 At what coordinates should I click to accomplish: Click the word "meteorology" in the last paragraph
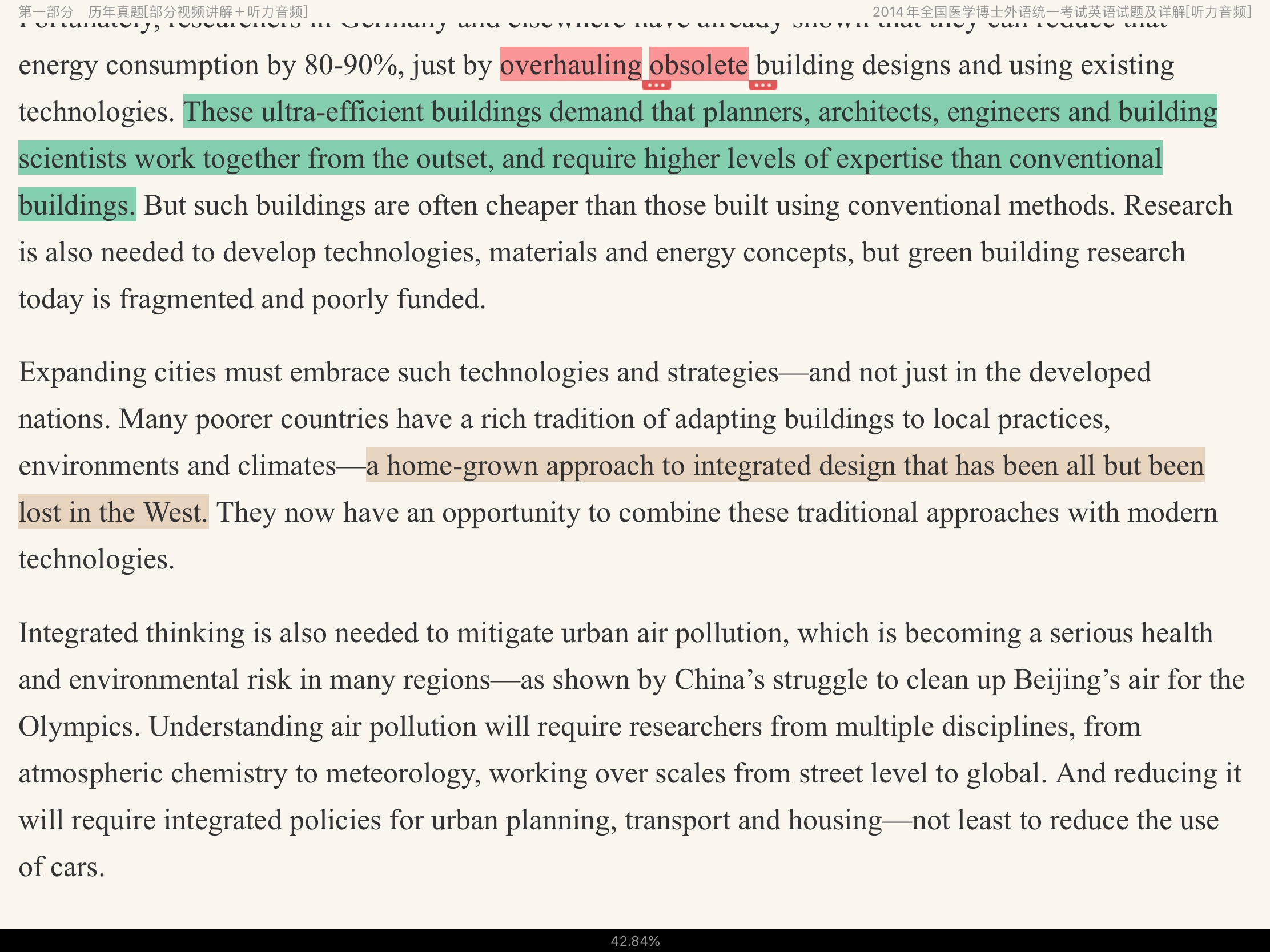coord(402,773)
